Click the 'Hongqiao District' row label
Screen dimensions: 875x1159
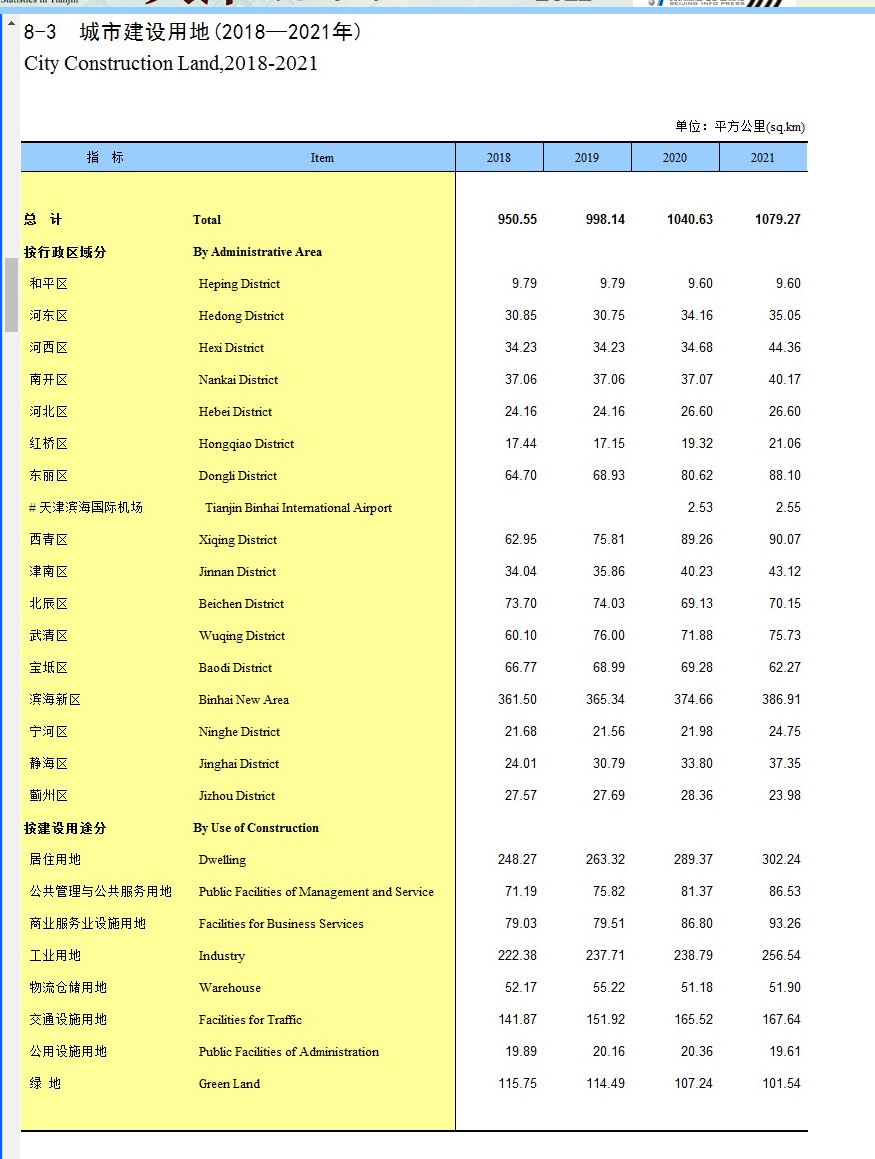pos(246,443)
